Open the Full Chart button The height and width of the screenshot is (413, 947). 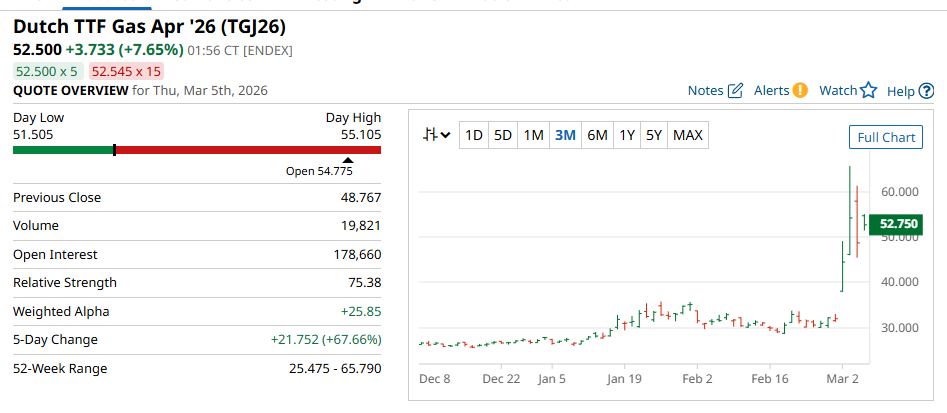pos(886,137)
